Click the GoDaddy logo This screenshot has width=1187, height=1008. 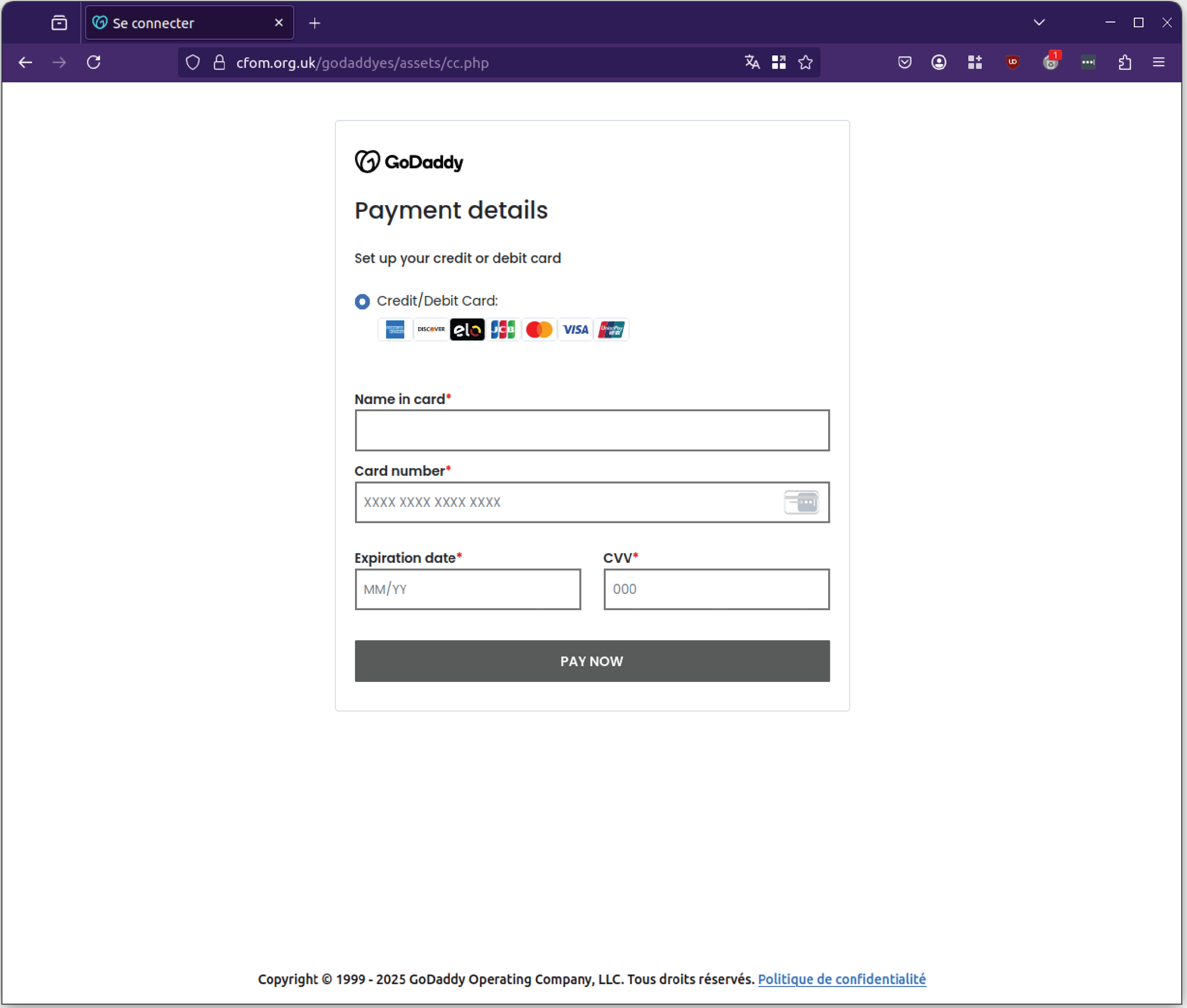(409, 161)
